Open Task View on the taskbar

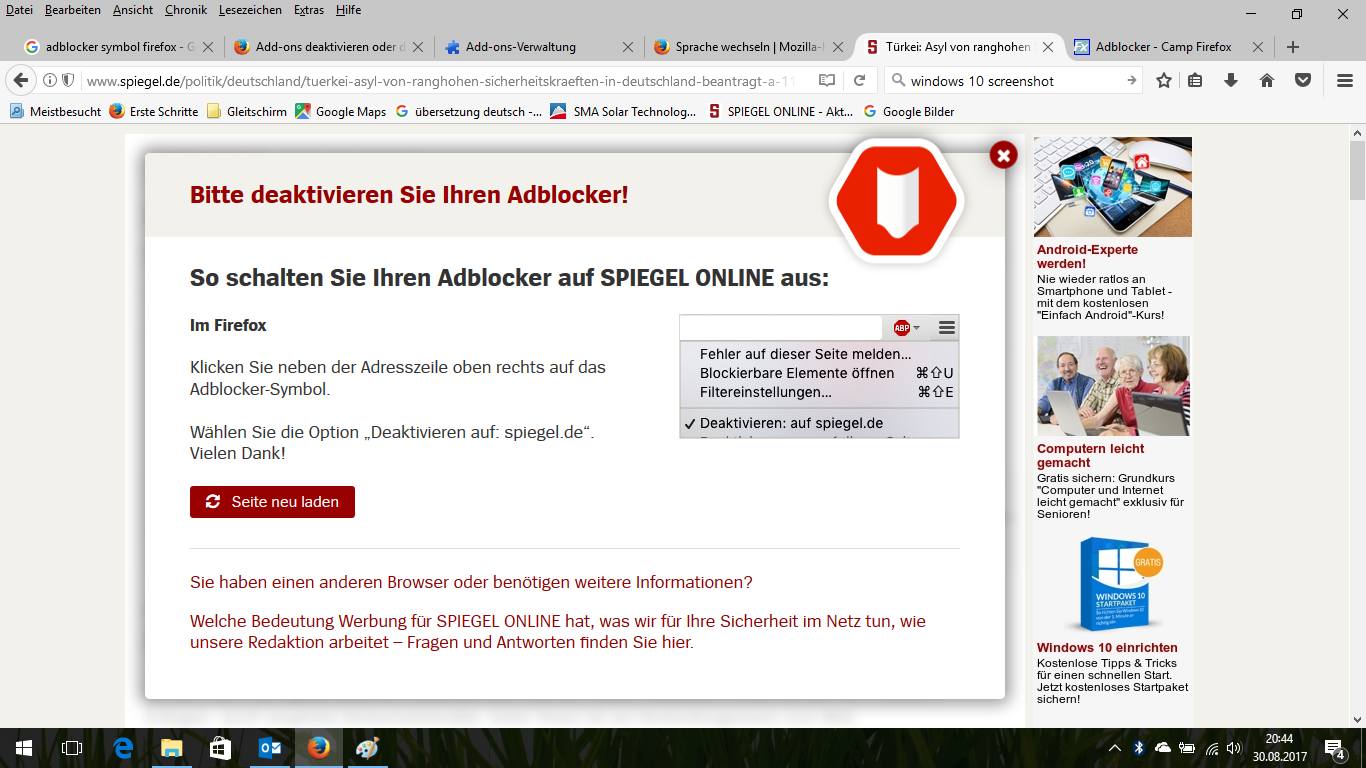[72, 748]
